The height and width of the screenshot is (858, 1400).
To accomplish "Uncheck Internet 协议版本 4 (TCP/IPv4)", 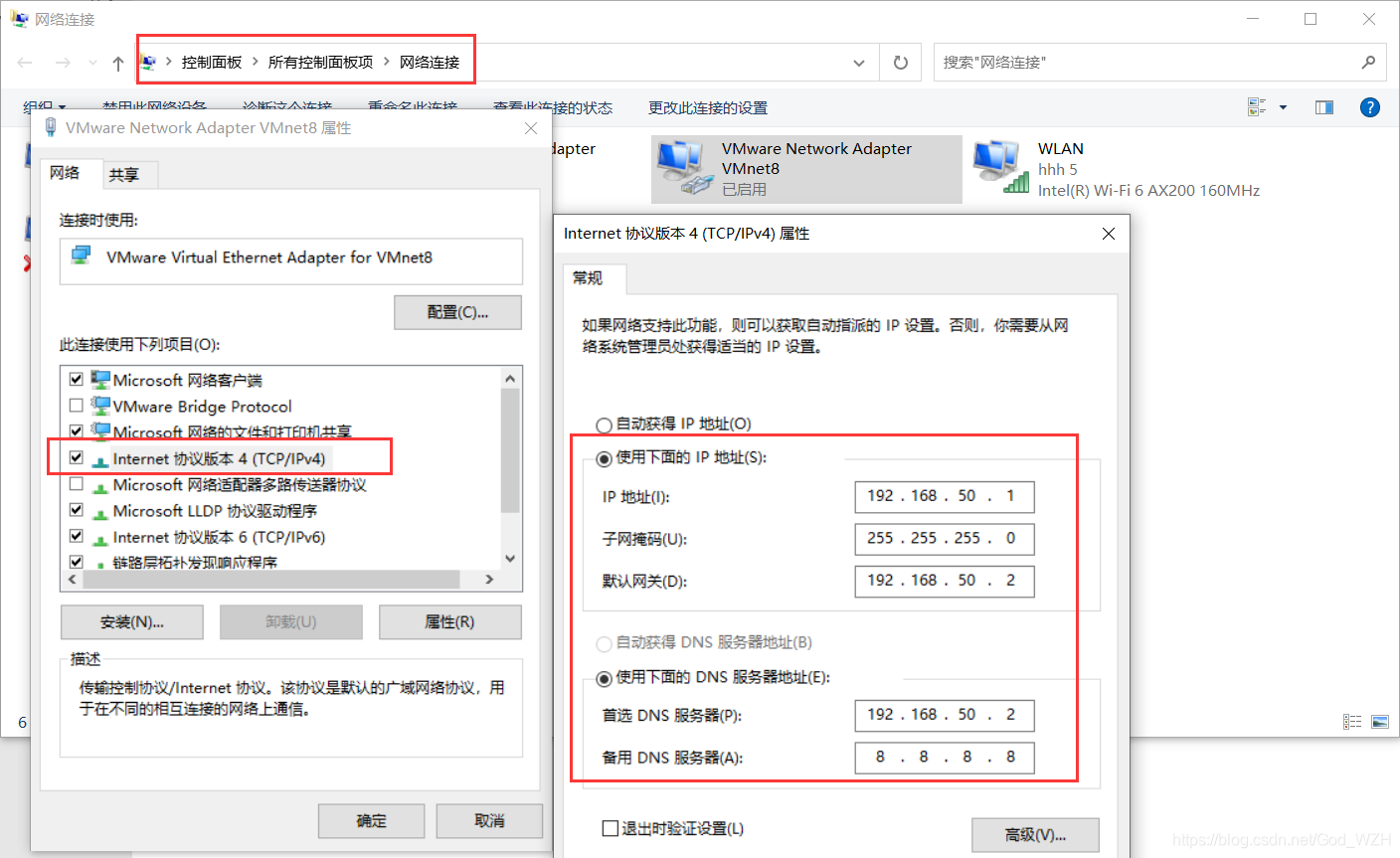I will tap(77, 457).
